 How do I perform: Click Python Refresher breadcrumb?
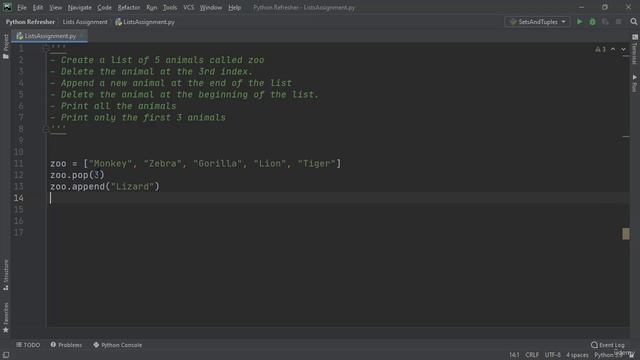(x=30, y=22)
